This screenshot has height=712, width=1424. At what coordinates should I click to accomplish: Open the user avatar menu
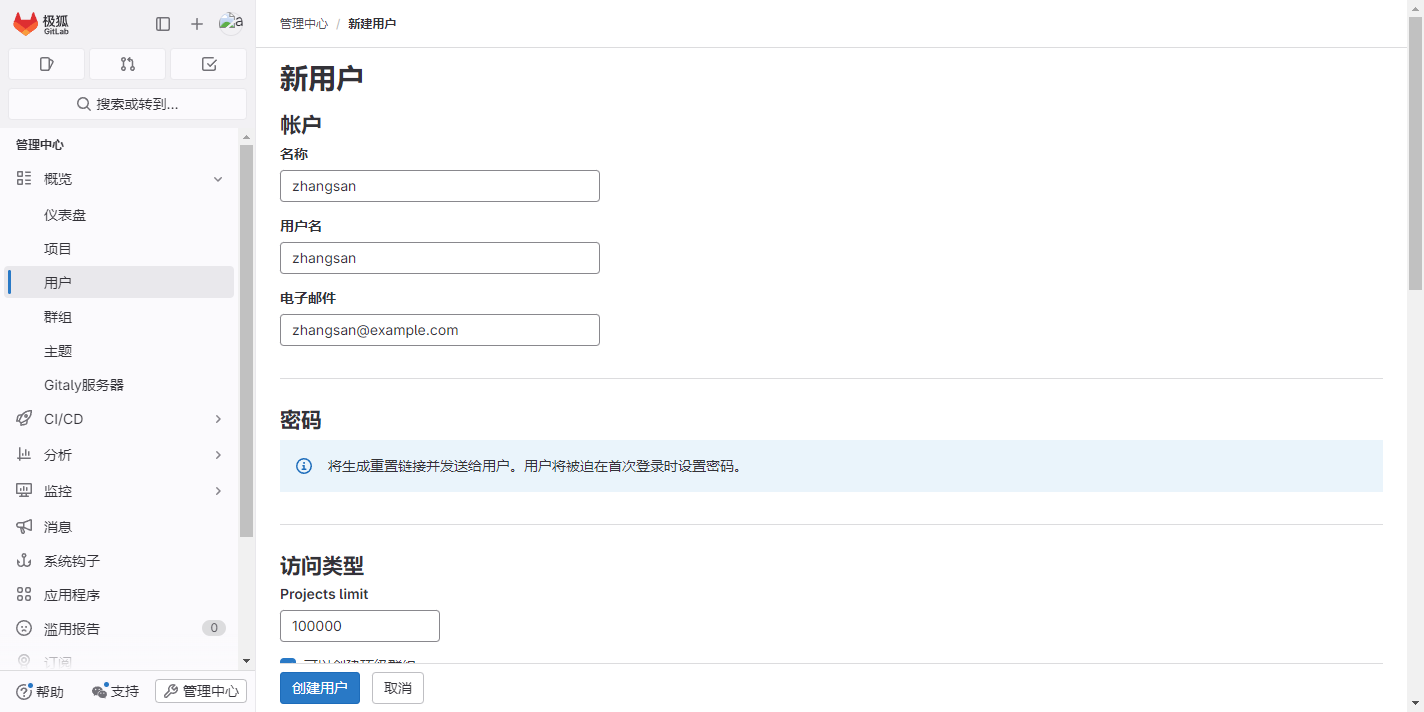(x=231, y=24)
